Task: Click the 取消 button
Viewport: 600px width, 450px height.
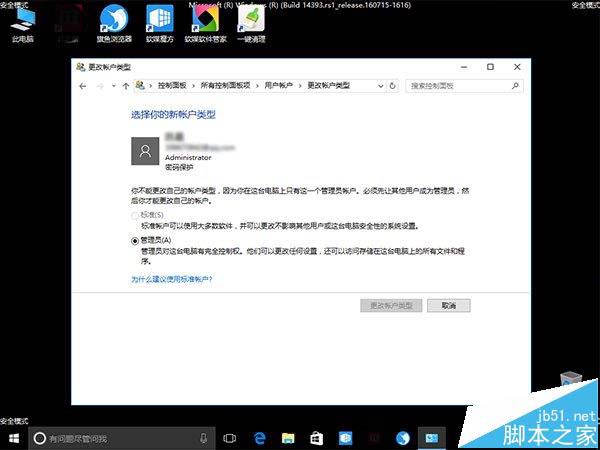Action: (x=448, y=305)
